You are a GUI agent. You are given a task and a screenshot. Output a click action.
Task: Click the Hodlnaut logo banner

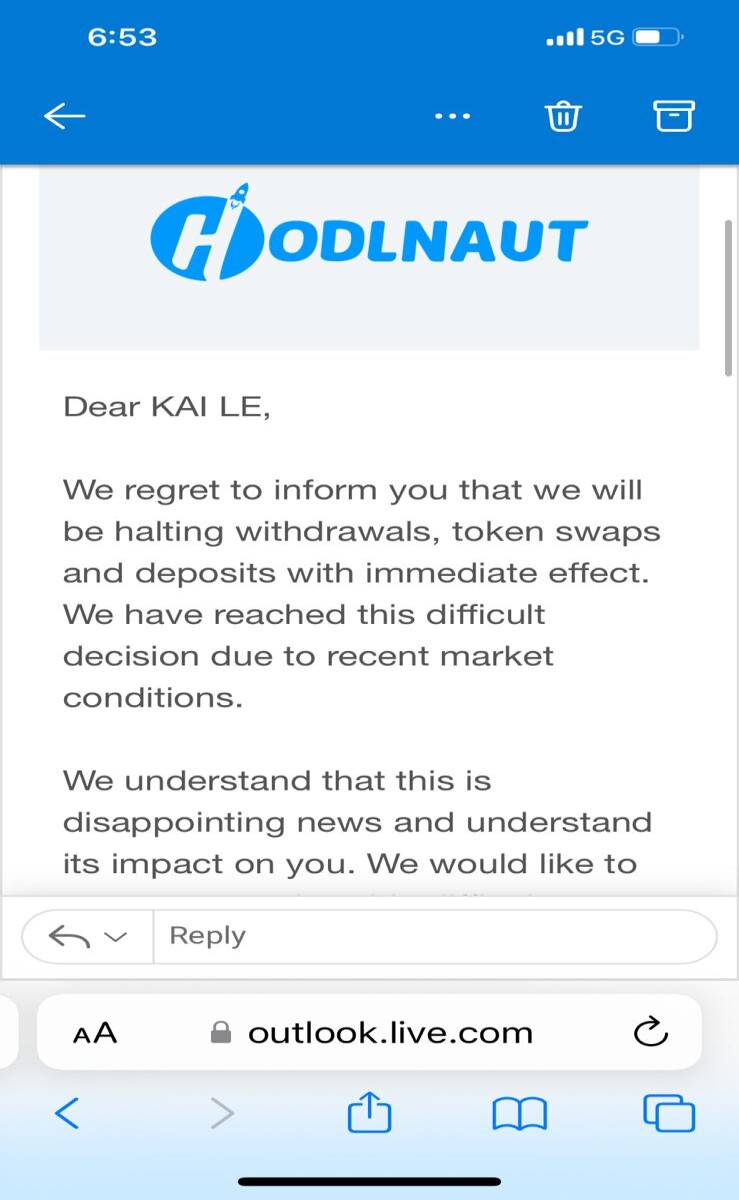tap(369, 258)
